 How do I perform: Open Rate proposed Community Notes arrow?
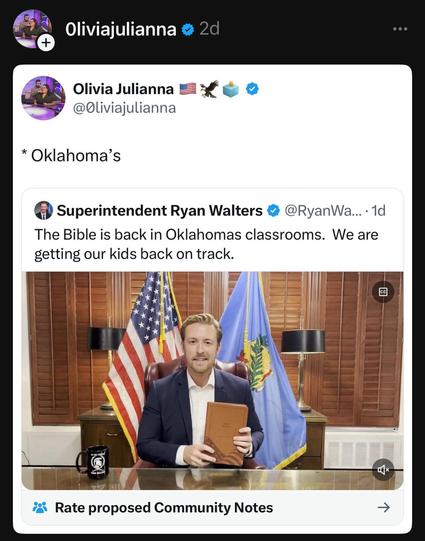click(384, 508)
